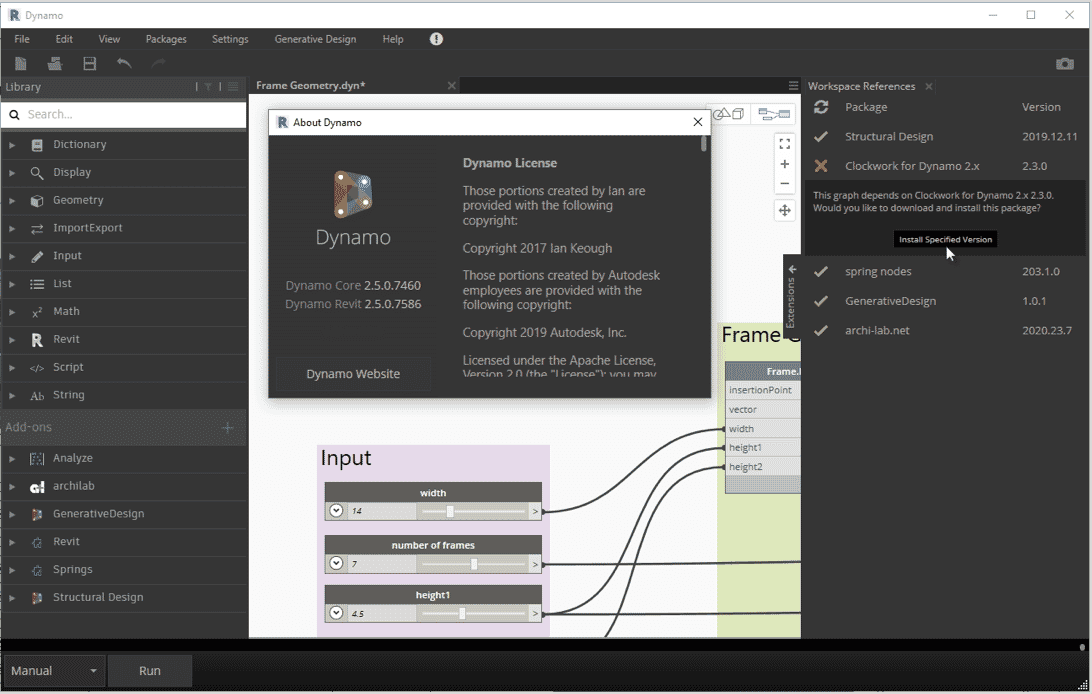Switch to the Workspace References tab
This screenshot has height=694, width=1092.
click(x=862, y=86)
